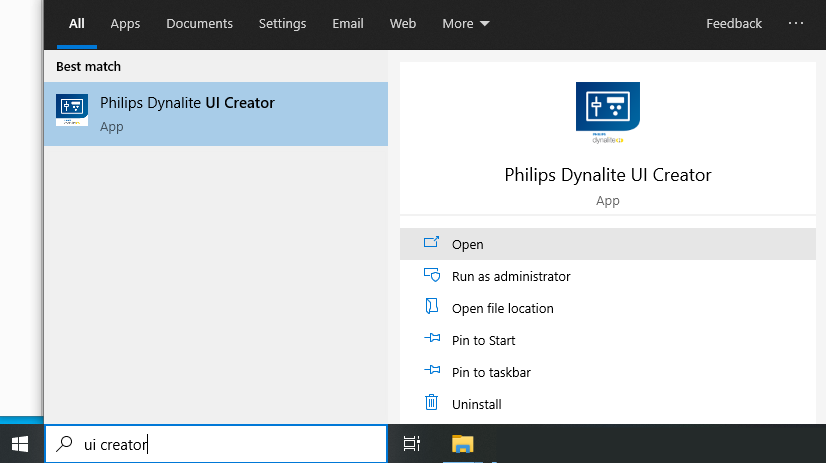Open the three-dots options menu
The height and width of the screenshot is (463, 826).
(x=796, y=23)
